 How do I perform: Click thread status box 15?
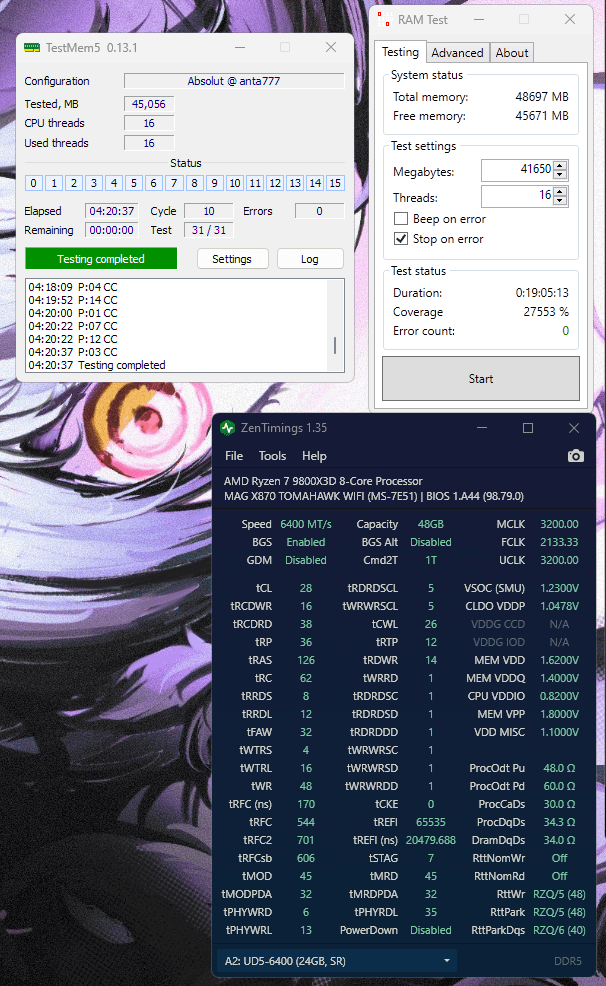(336, 183)
